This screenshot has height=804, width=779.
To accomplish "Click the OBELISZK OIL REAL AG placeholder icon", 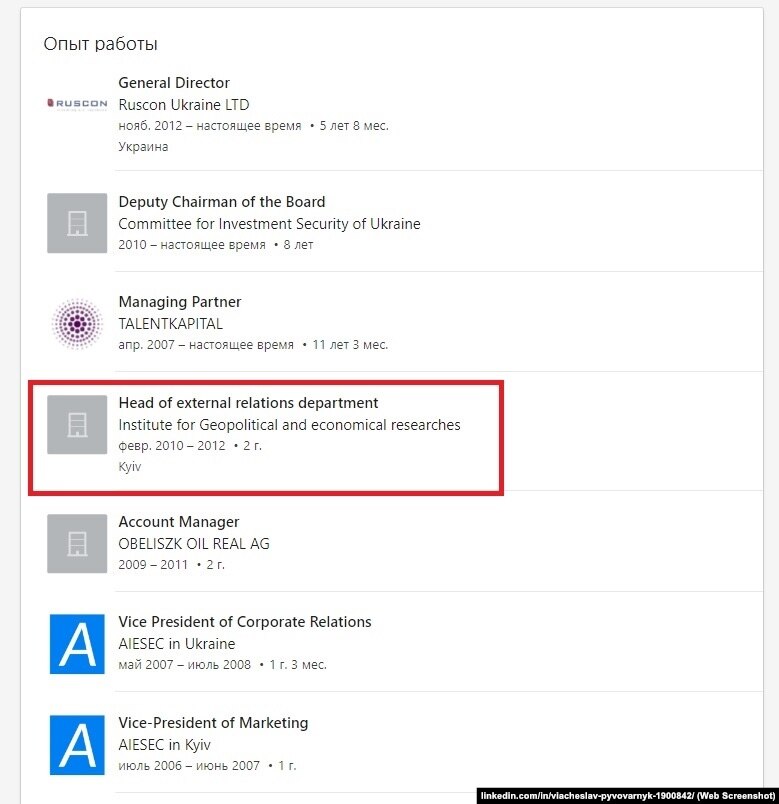I will pyautogui.click(x=77, y=544).
